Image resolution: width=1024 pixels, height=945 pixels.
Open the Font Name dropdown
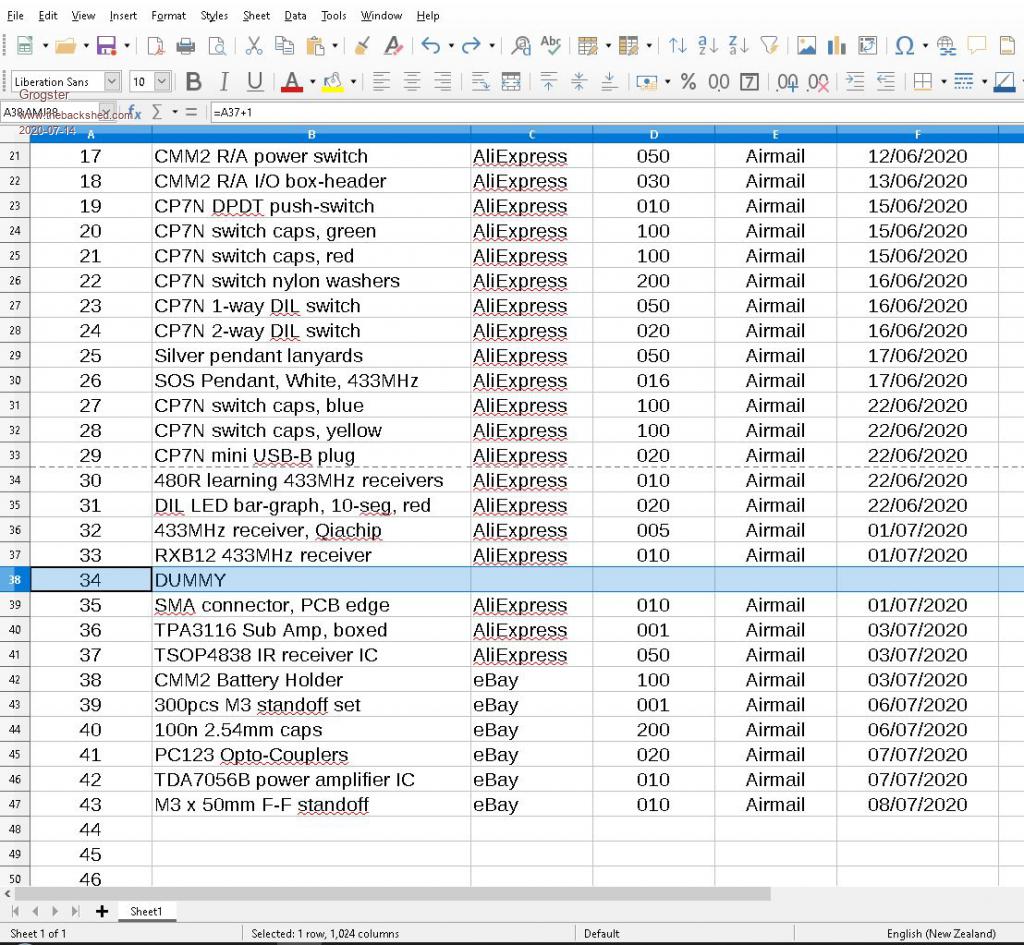coord(112,82)
